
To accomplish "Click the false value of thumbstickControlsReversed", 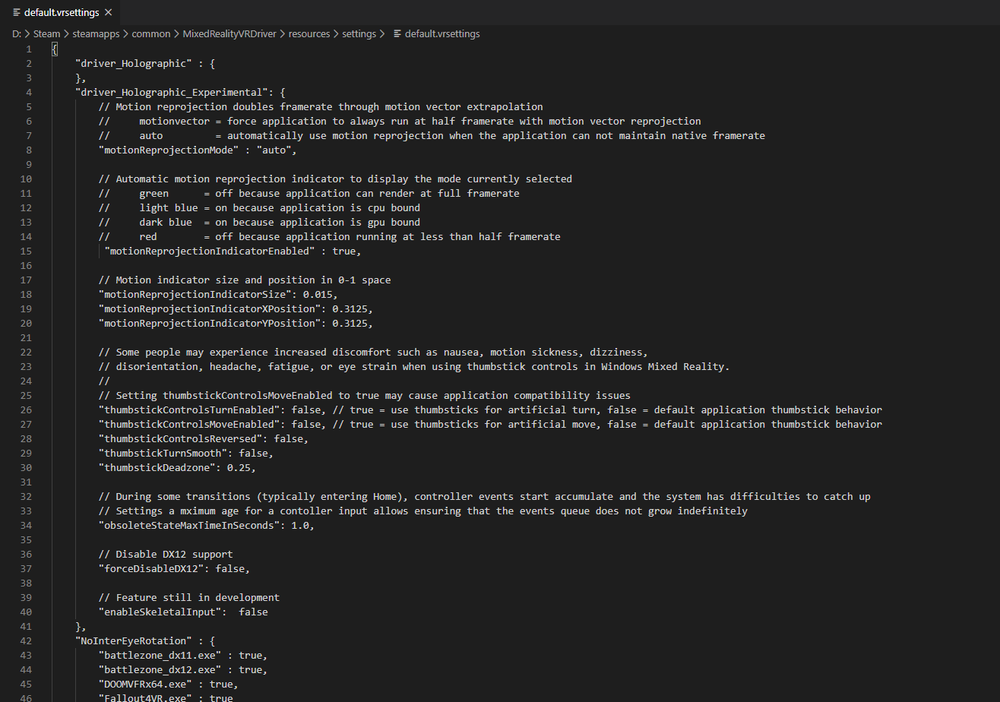I will pyautogui.click(x=289, y=439).
